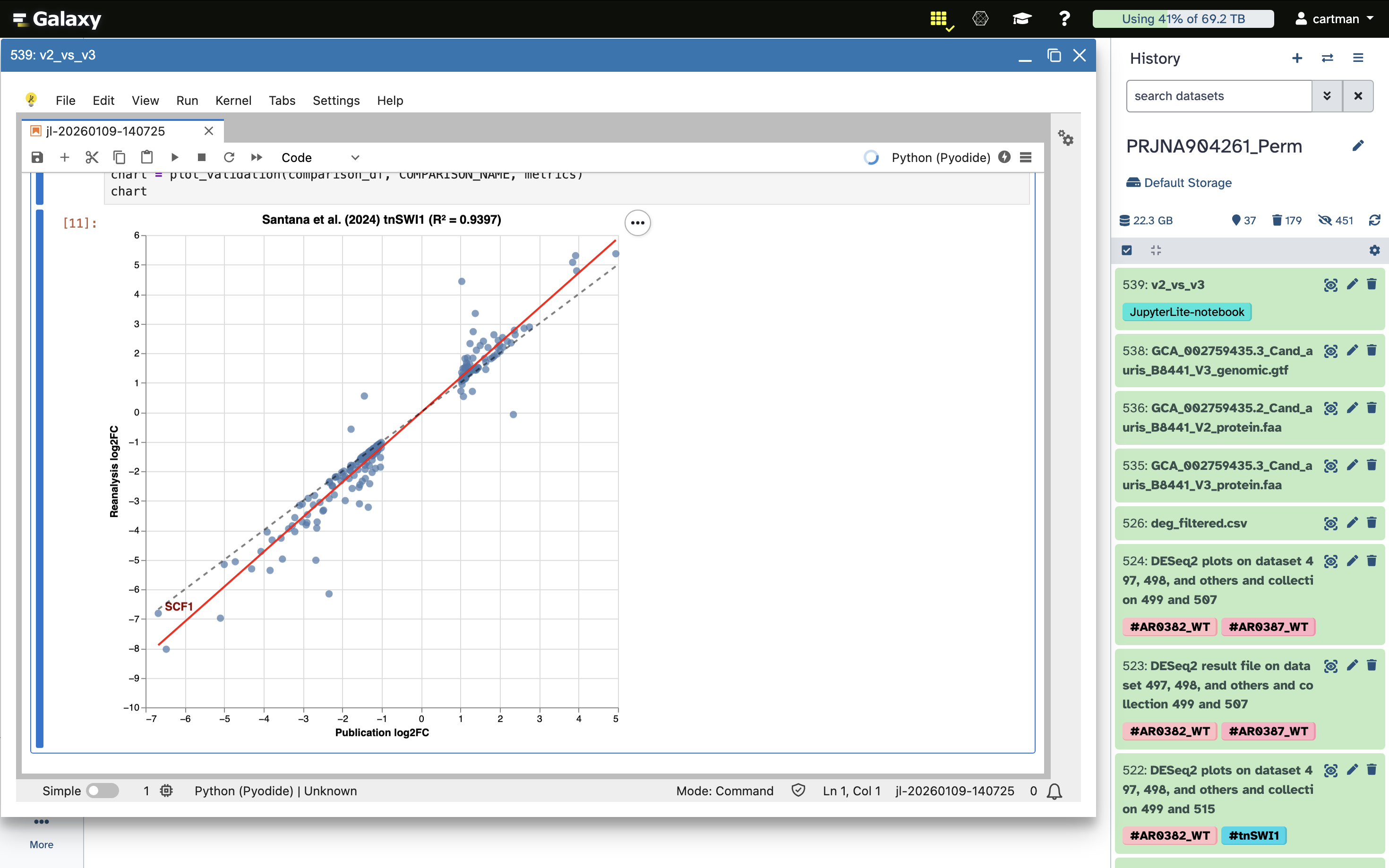The width and height of the screenshot is (1389, 868).
Task: Toggle the Simple interface mode switch
Action: click(102, 791)
